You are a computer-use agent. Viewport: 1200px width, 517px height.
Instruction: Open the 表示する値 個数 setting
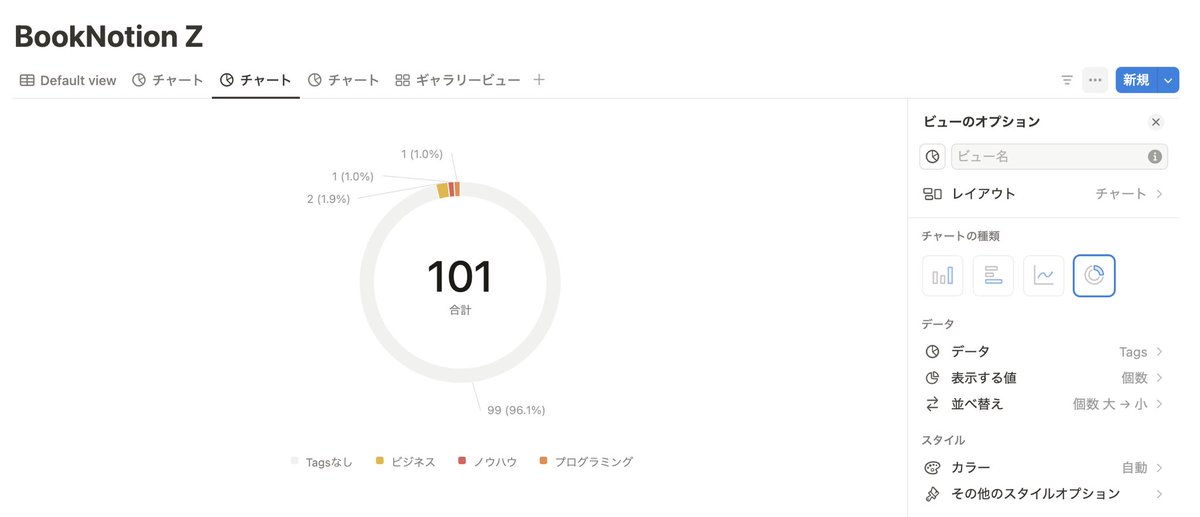[1044, 378]
